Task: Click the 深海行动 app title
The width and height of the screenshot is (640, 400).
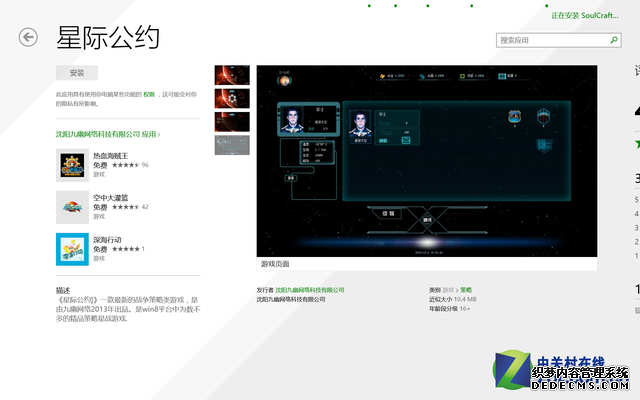Action: tap(107, 240)
